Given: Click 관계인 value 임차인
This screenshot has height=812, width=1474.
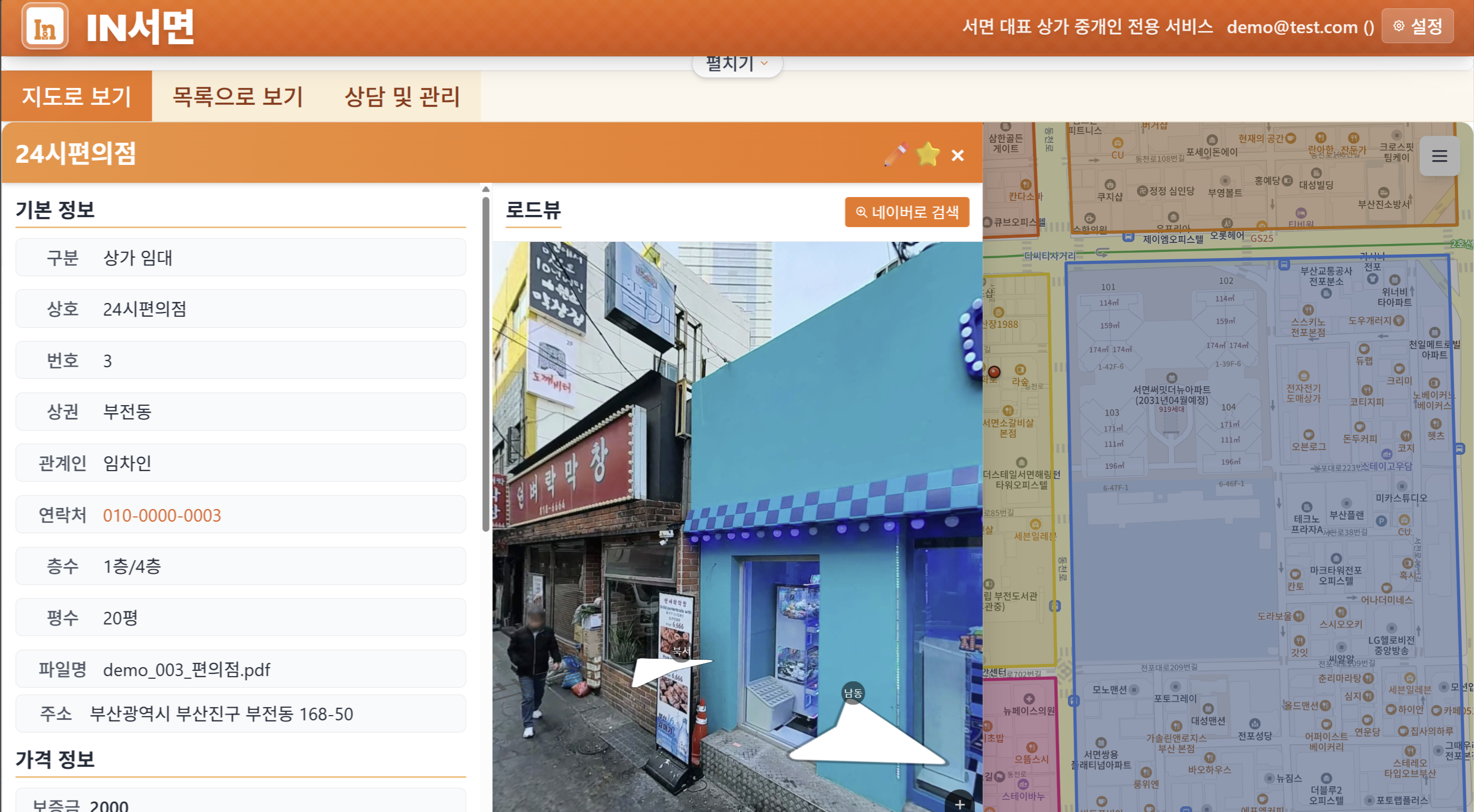Looking at the screenshot, I should coord(127,463).
